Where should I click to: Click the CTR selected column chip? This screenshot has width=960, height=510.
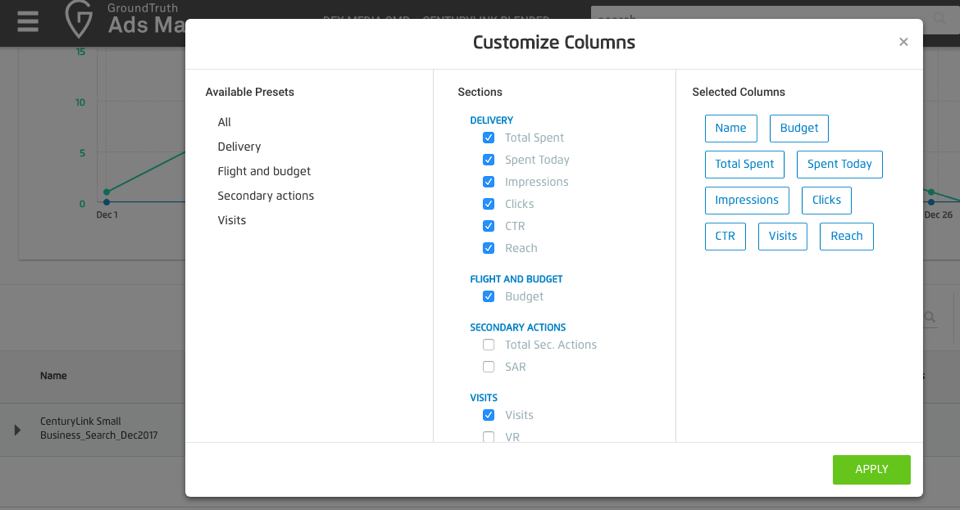(725, 236)
